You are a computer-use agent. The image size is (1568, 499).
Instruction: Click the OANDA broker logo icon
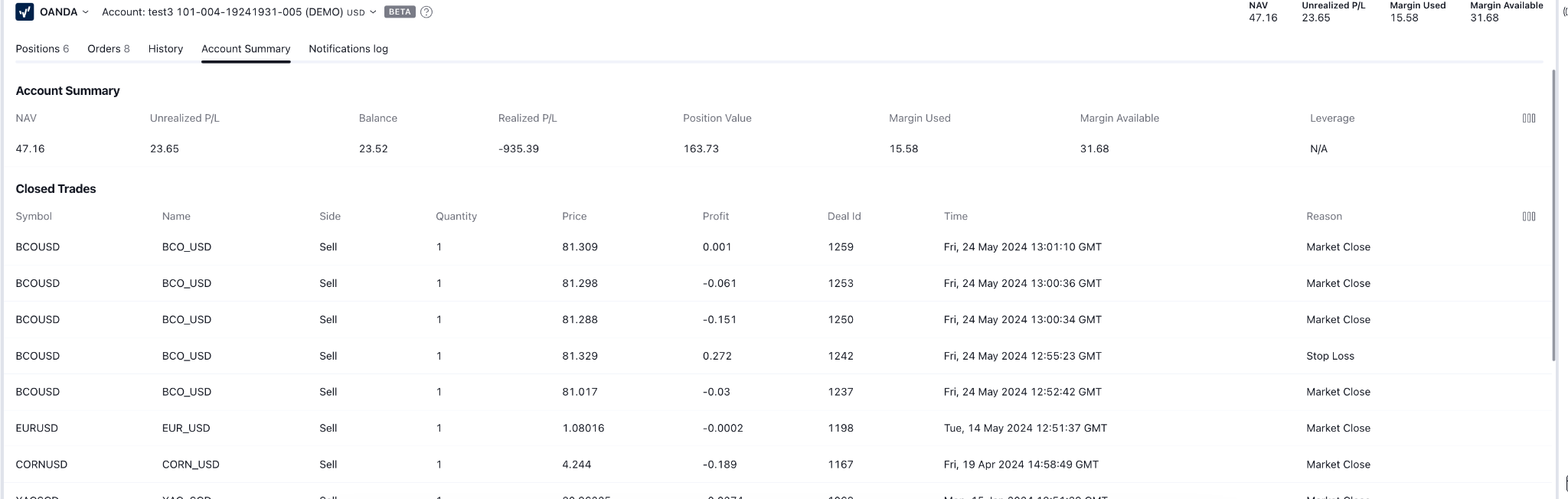click(x=24, y=12)
